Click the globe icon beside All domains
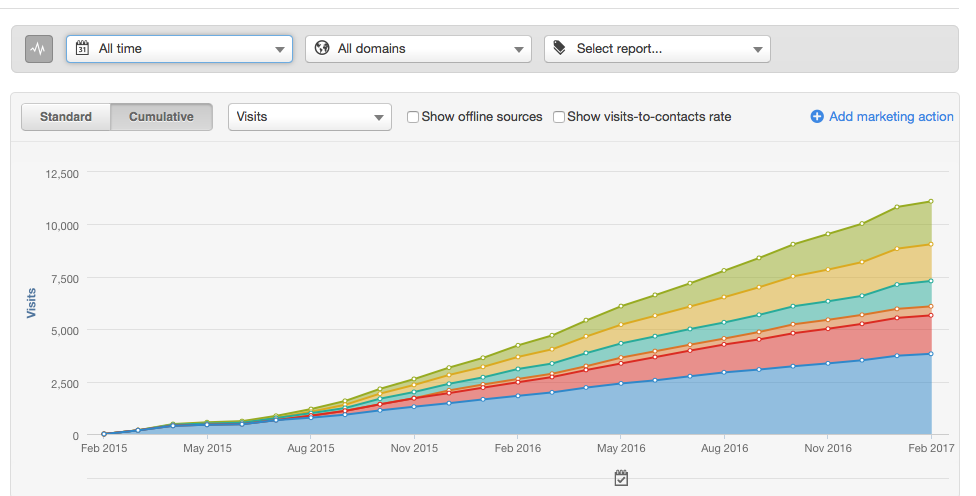This screenshot has width=976, height=496. 322,48
